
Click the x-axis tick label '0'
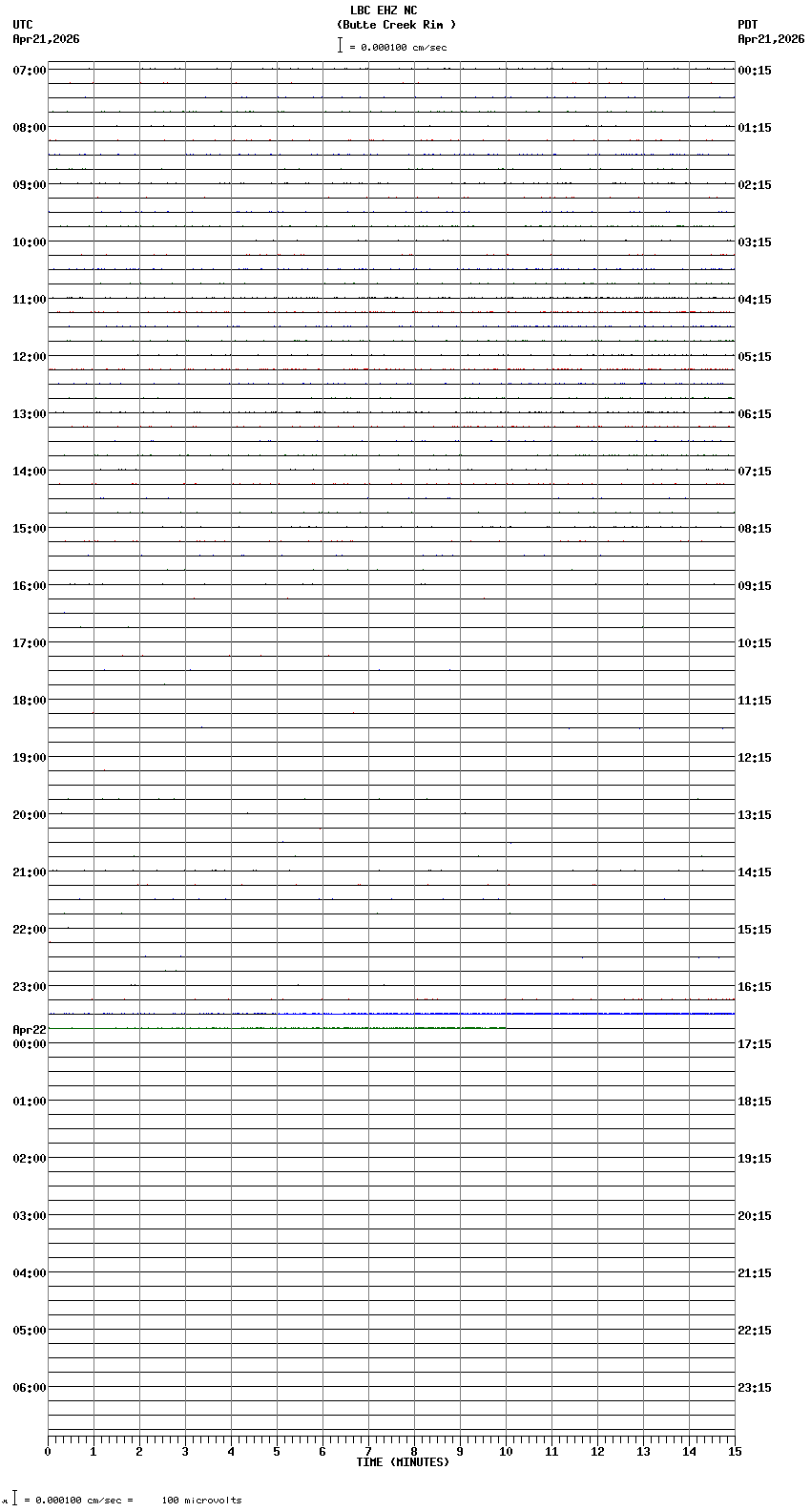(x=48, y=1452)
